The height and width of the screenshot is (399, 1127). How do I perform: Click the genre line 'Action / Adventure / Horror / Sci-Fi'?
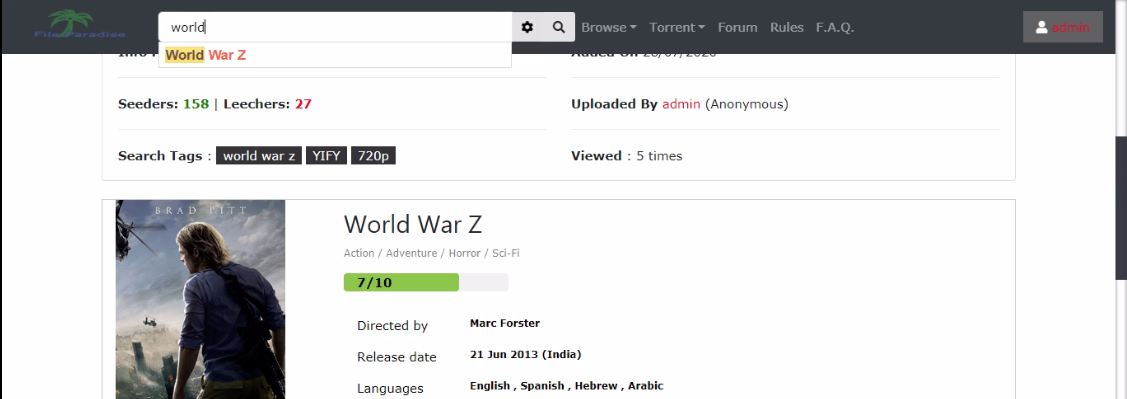[x=431, y=253]
